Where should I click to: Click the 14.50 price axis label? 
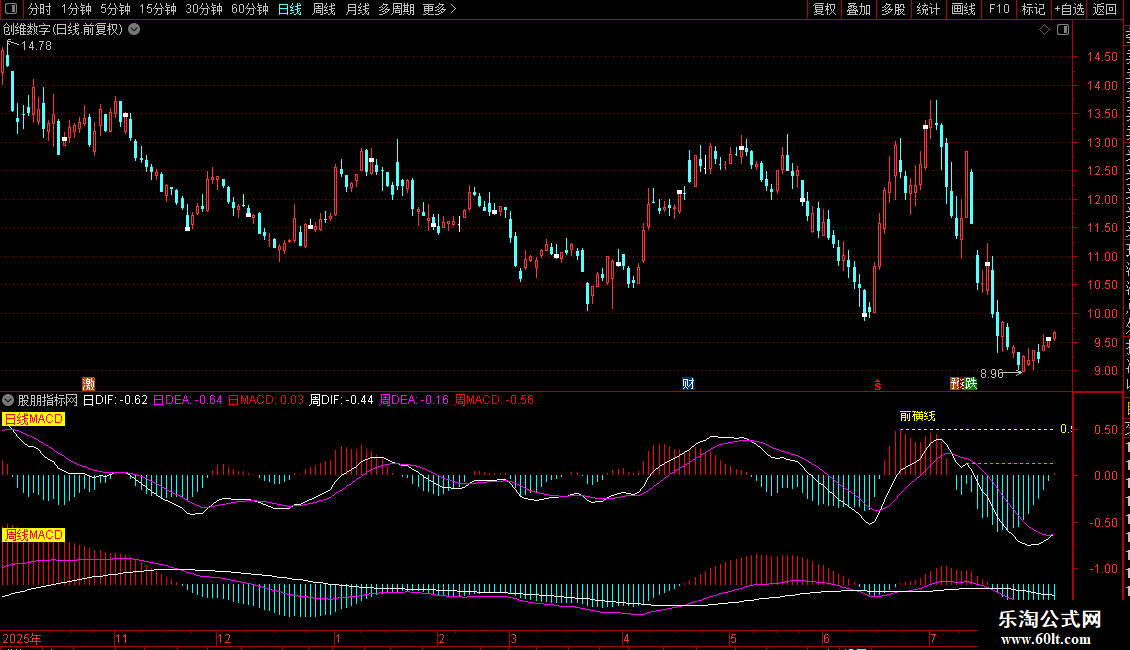point(1102,57)
